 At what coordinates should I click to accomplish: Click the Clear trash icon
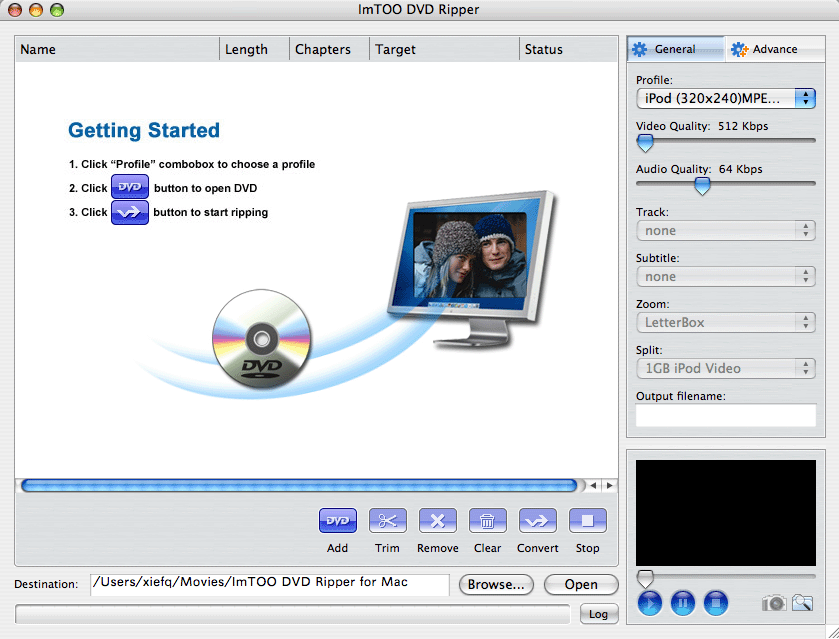pos(487,521)
